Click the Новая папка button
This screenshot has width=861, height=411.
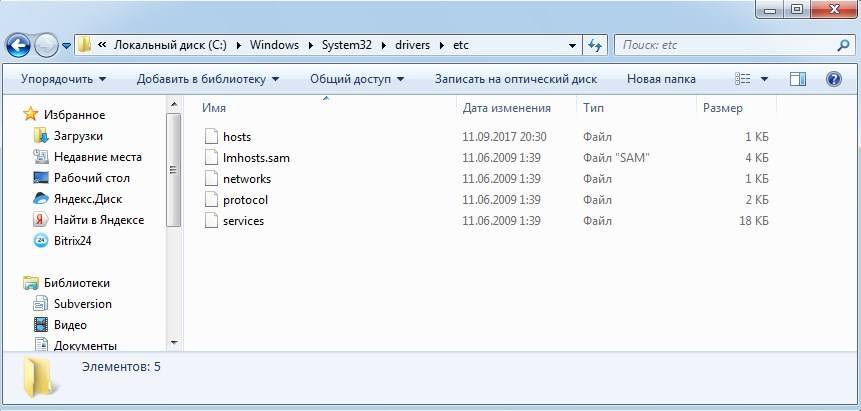(x=661, y=79)
